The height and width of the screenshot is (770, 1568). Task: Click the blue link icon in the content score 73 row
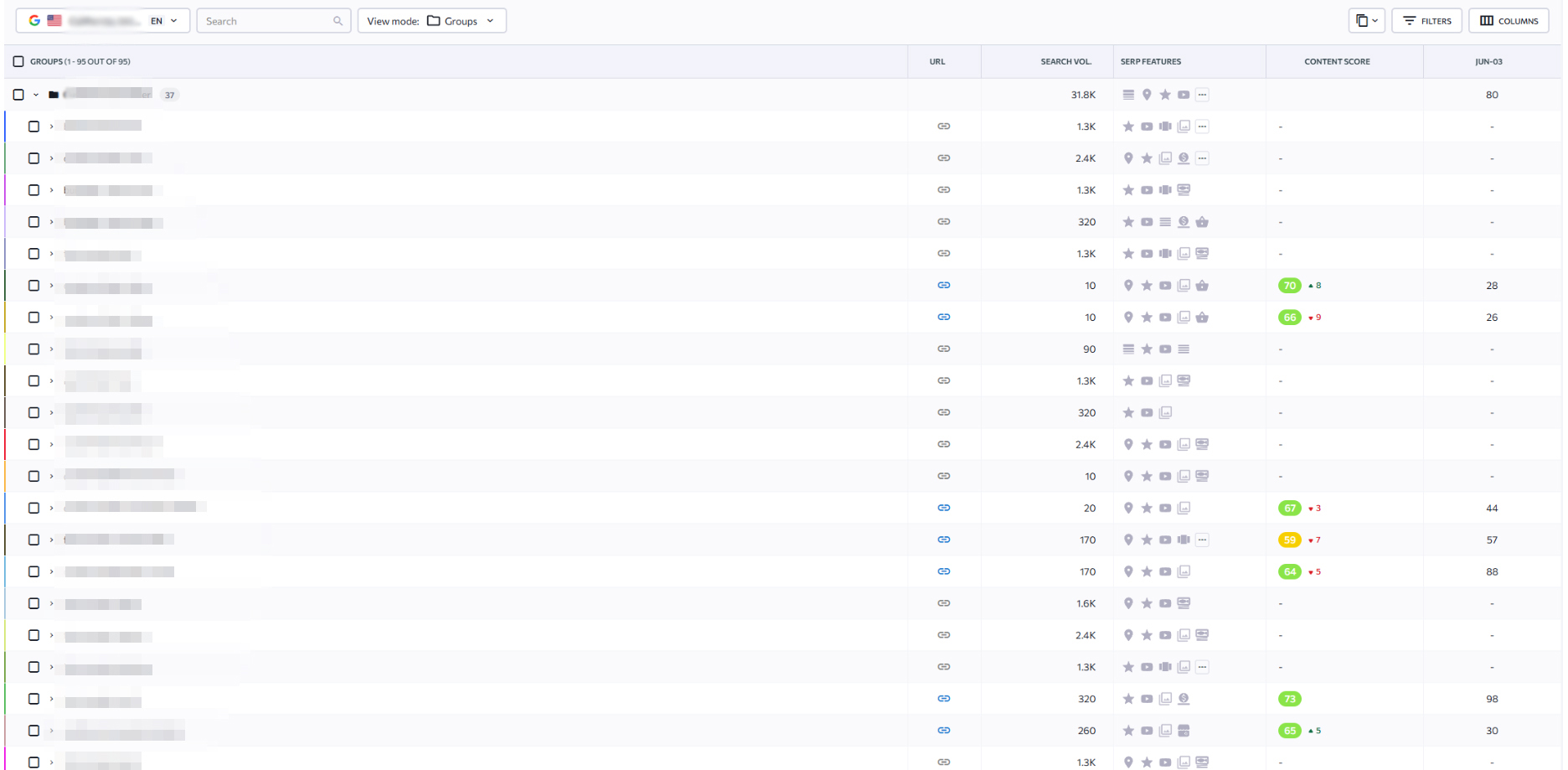pyautogui.click(x=943, y=699)
